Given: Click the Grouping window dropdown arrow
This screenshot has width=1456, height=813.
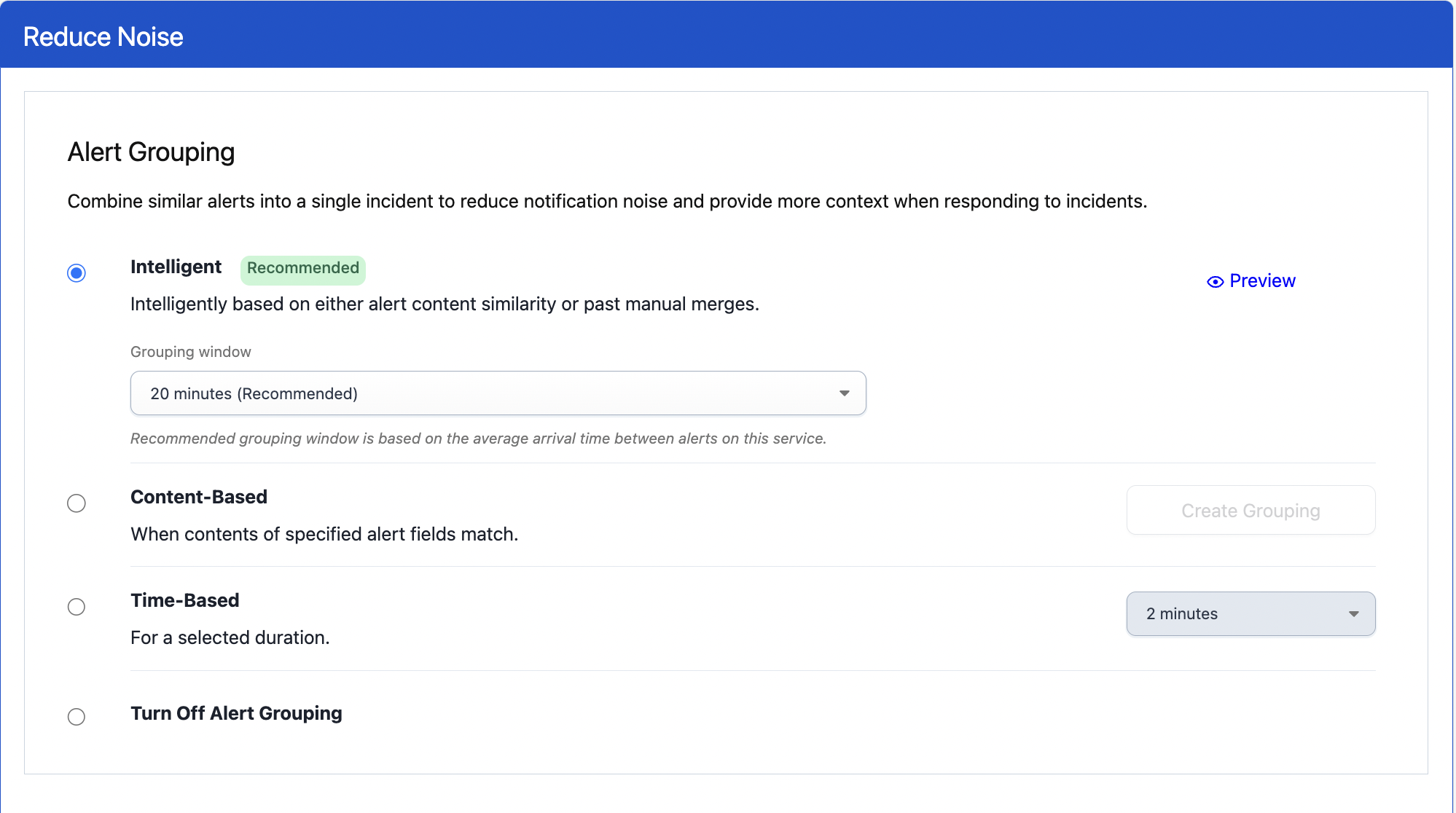Looking at the screenshot, I should (844, 393).
